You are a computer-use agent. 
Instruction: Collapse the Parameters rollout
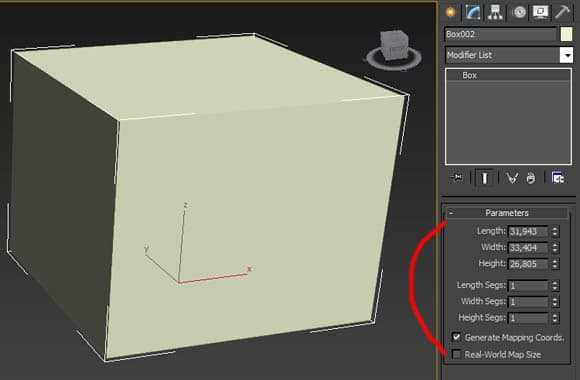[x=507, y=213]
